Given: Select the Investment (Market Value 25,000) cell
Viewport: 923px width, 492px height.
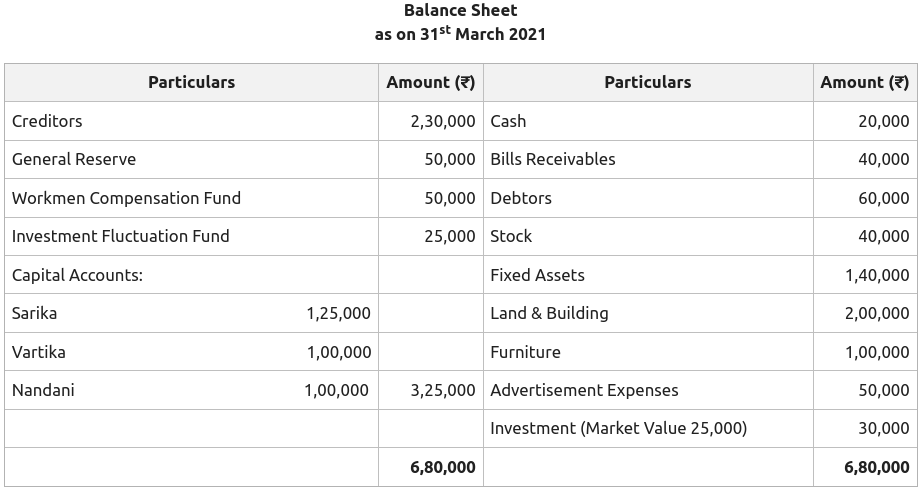Looking at the screenshot, I should (x=618, y=429).
